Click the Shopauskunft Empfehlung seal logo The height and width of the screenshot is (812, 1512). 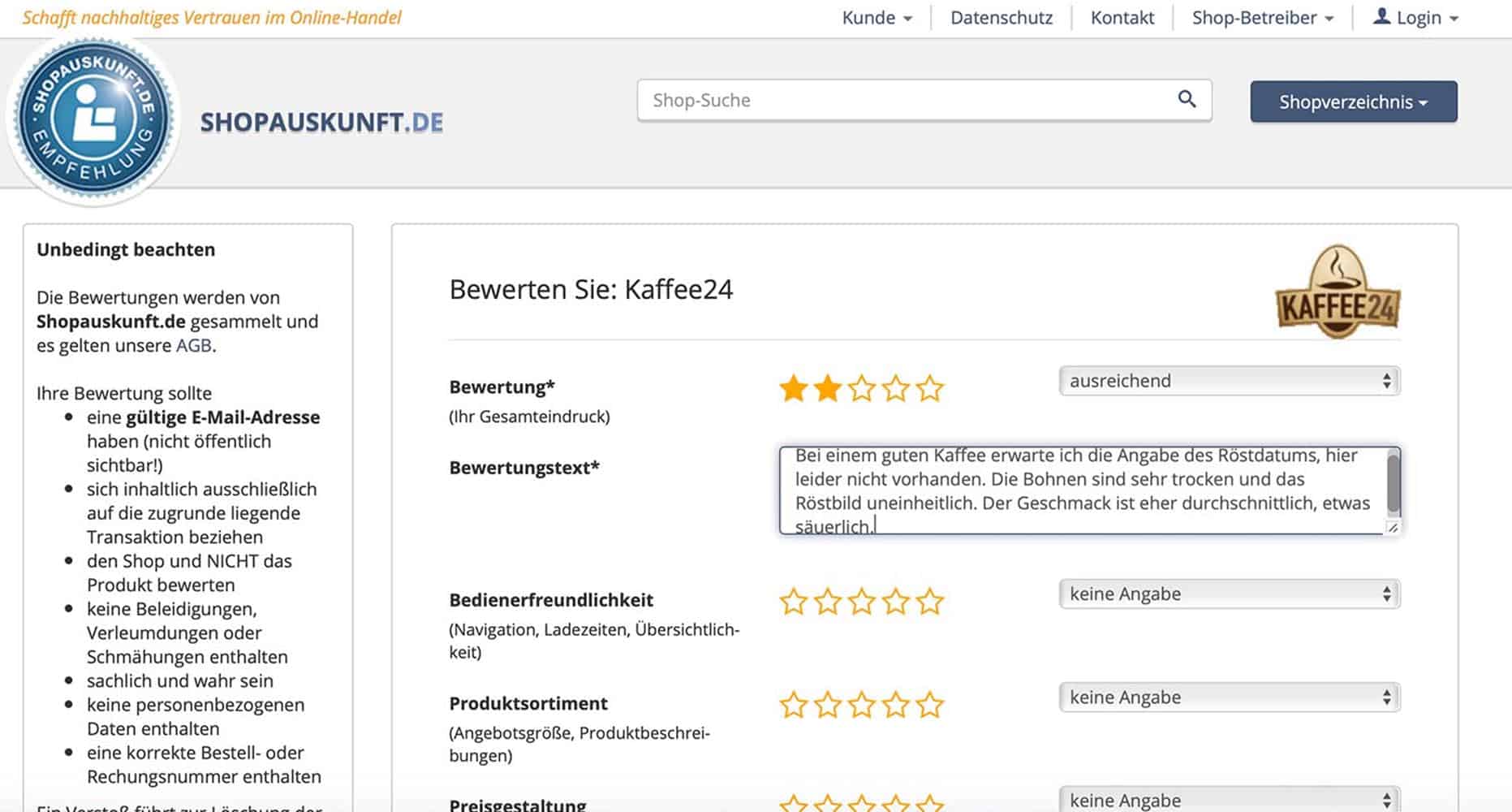click(93, 119)
